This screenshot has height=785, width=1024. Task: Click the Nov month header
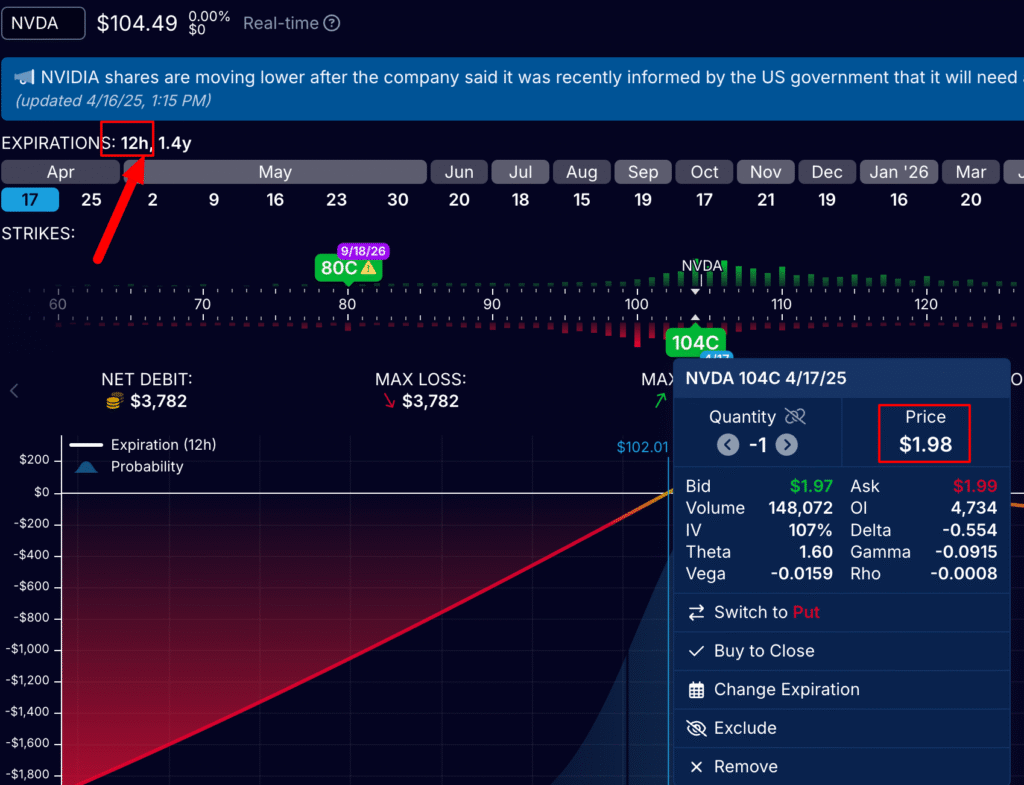point(765,172)
